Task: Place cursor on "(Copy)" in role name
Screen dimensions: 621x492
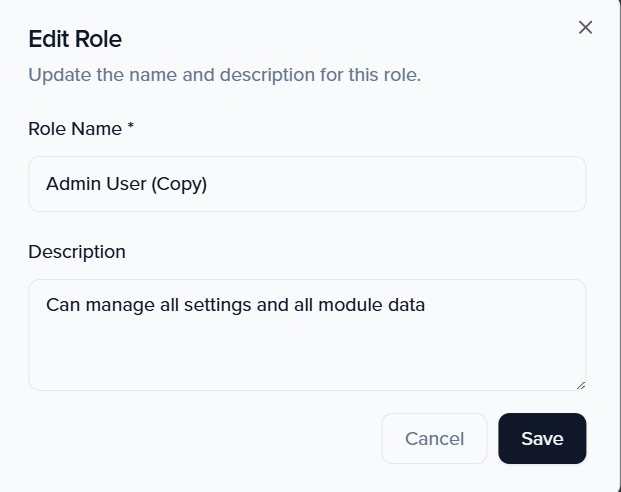Action: pos(179,184)
